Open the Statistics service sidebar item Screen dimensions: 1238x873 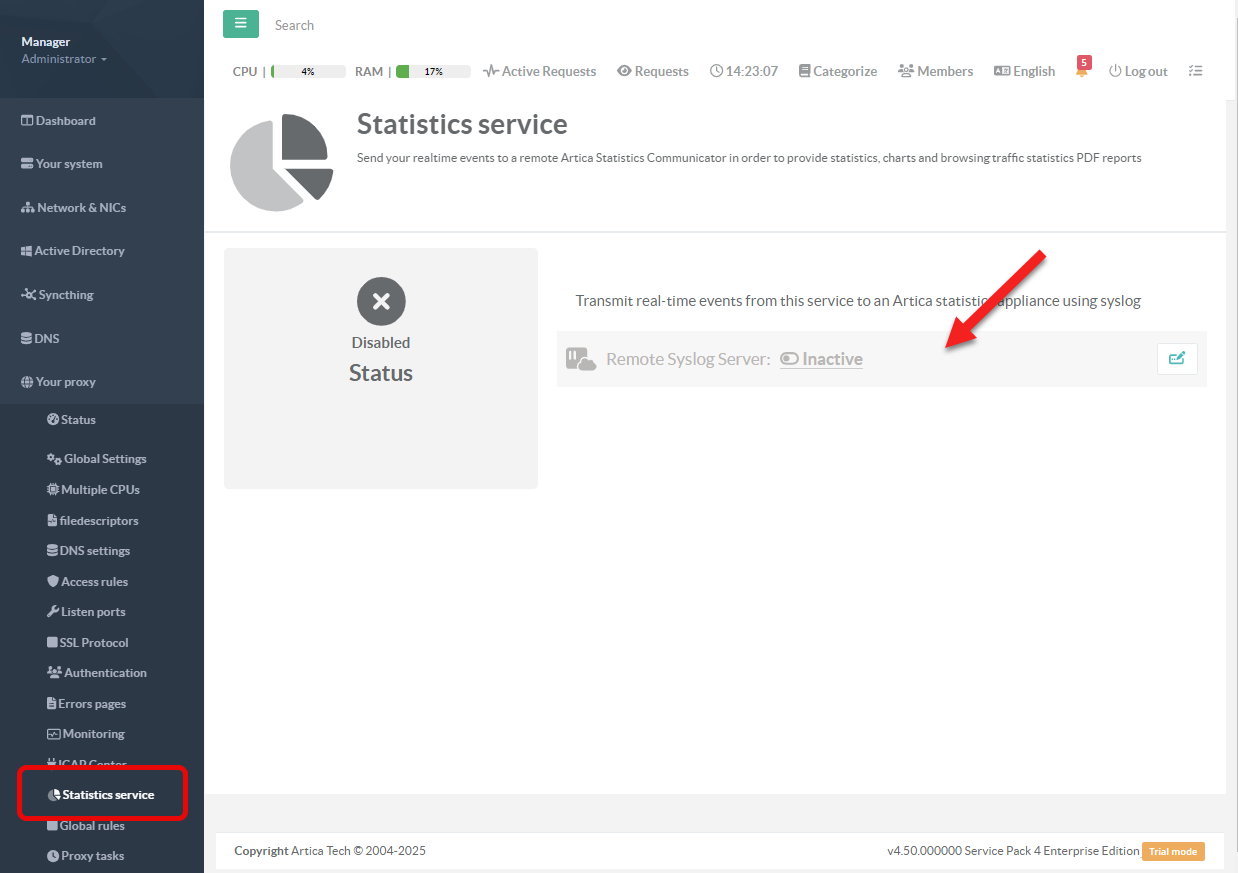[x=107, y=795]
